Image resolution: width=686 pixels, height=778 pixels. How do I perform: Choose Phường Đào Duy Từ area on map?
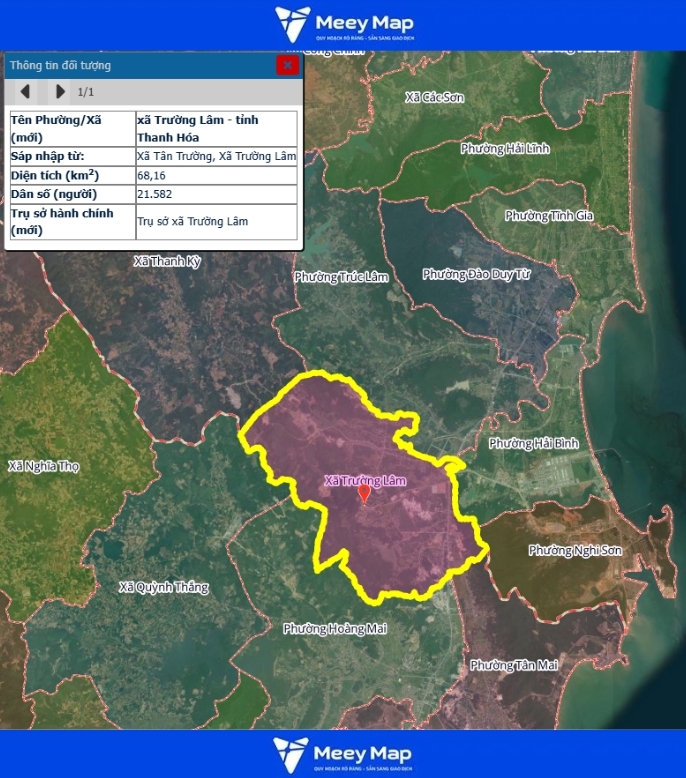476,274
